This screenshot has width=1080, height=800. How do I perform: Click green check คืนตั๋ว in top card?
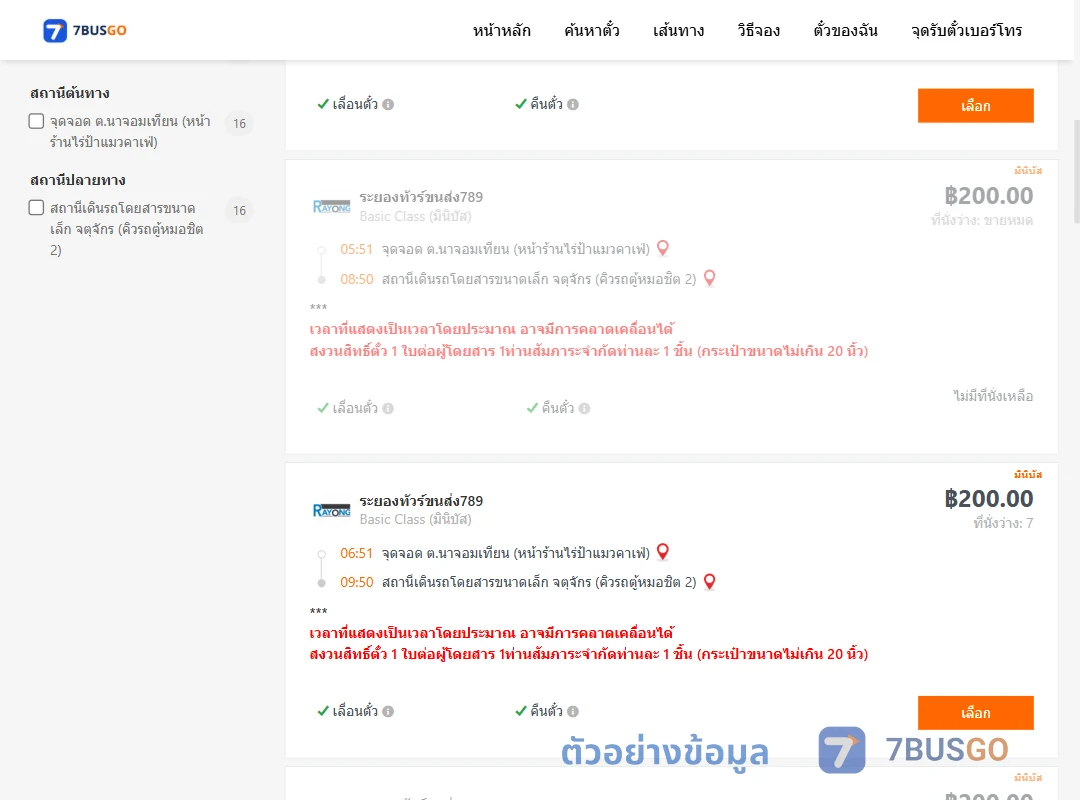(x=521, y=104)
